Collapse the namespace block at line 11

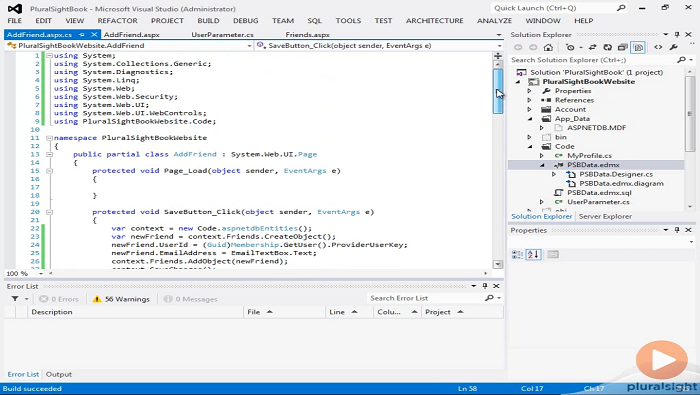click(50, 138)
